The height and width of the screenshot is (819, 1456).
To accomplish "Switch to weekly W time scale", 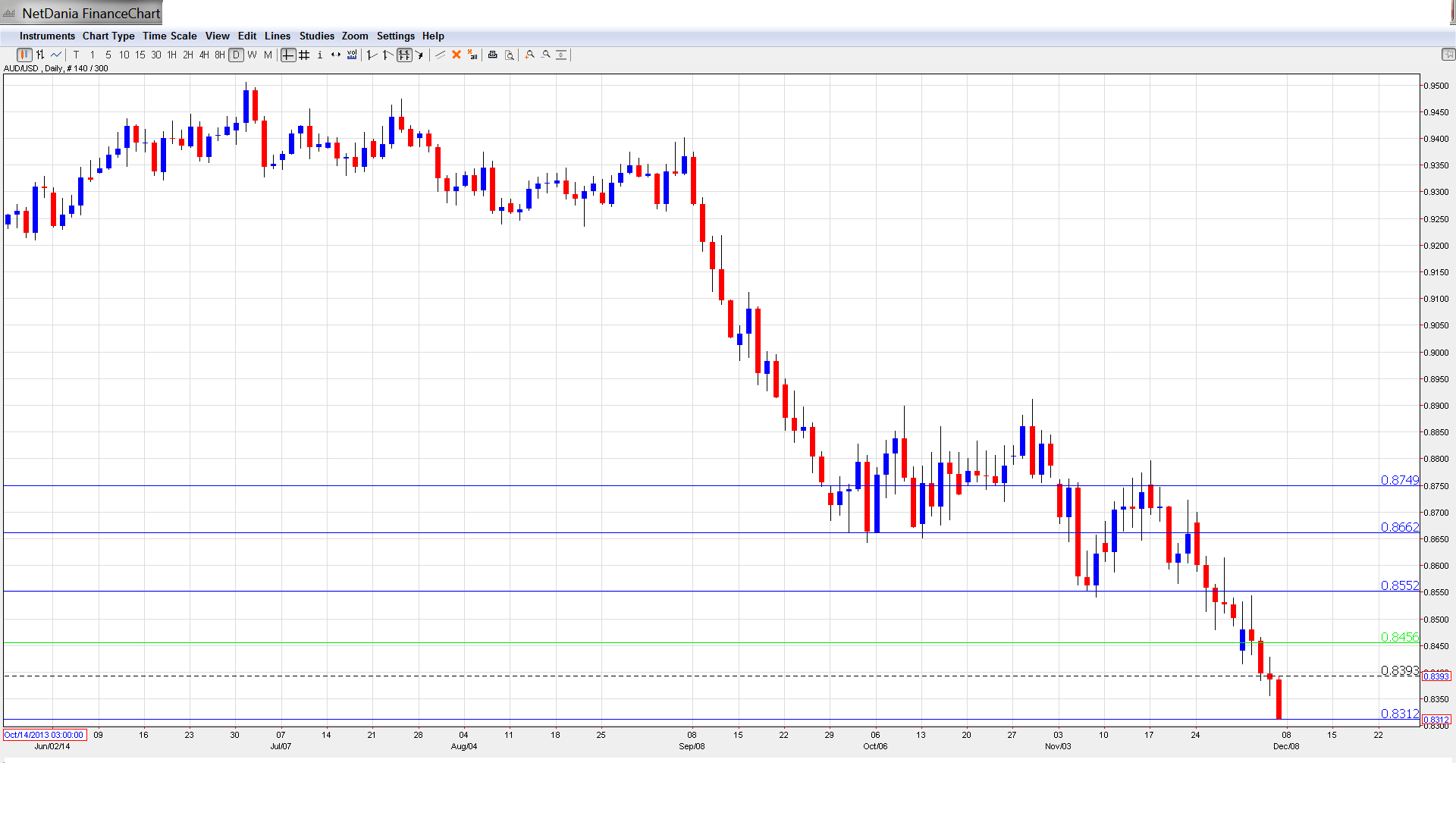I will pyautogui.click(x=252, y=55).
